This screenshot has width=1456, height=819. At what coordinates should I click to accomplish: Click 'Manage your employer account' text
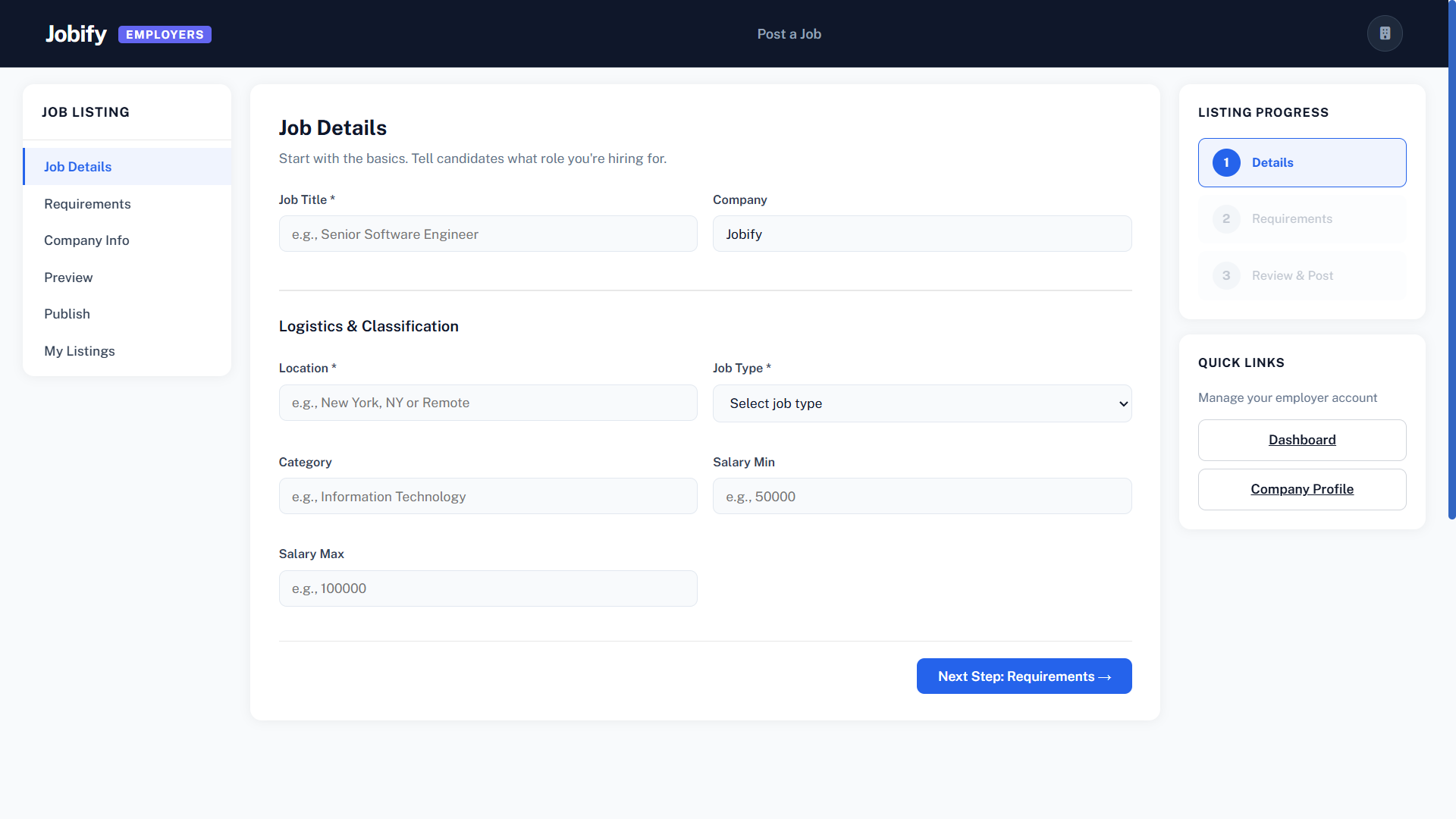[x=1288, y=397]
